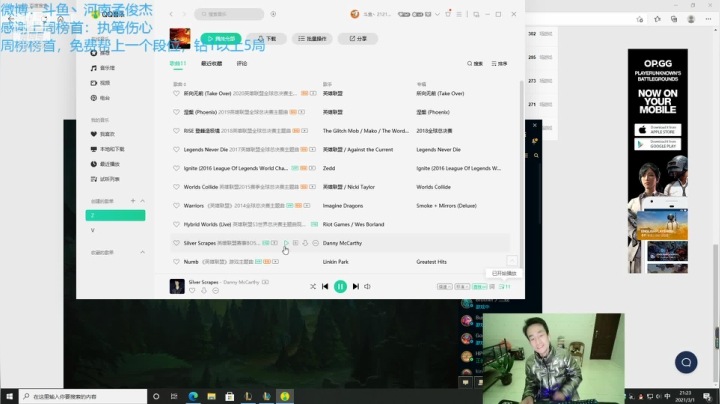Switch to mini mode icon in title bar
Viewport: 720px width, 404px height.
tap(476, 14)
